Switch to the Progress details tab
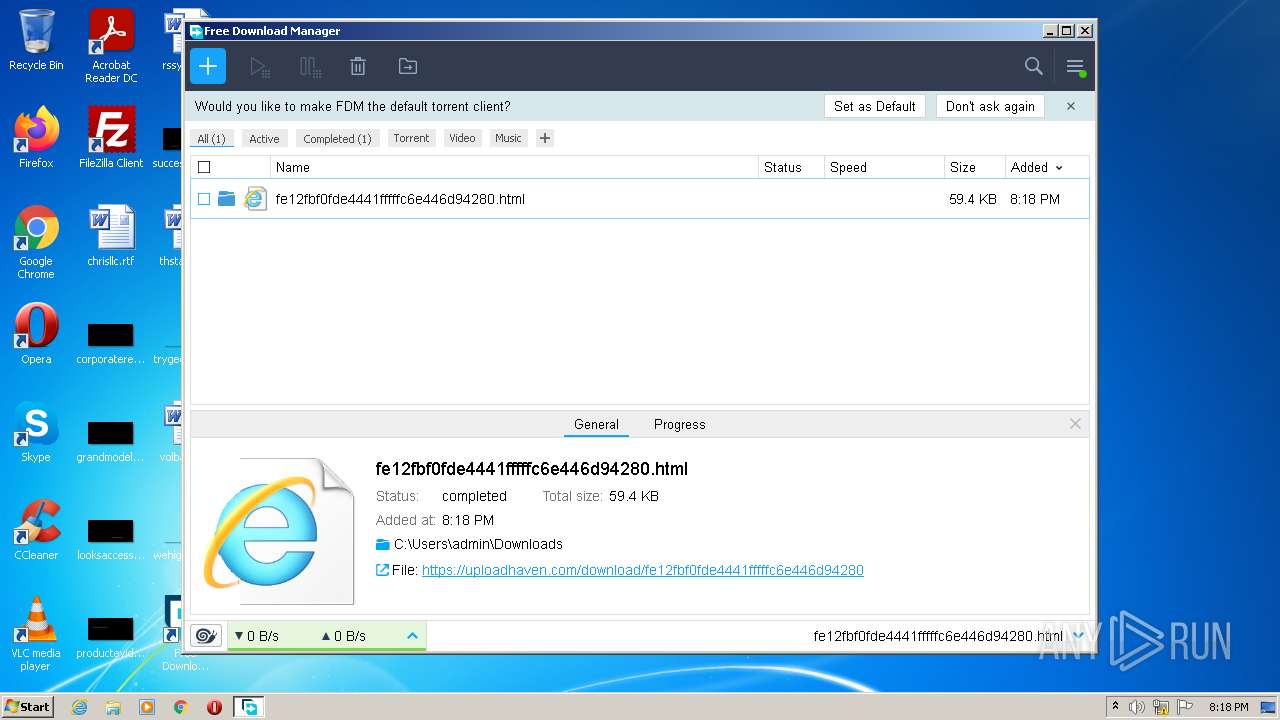The width and height of the screenshot is (1280, 720). [x=680, y=424]
